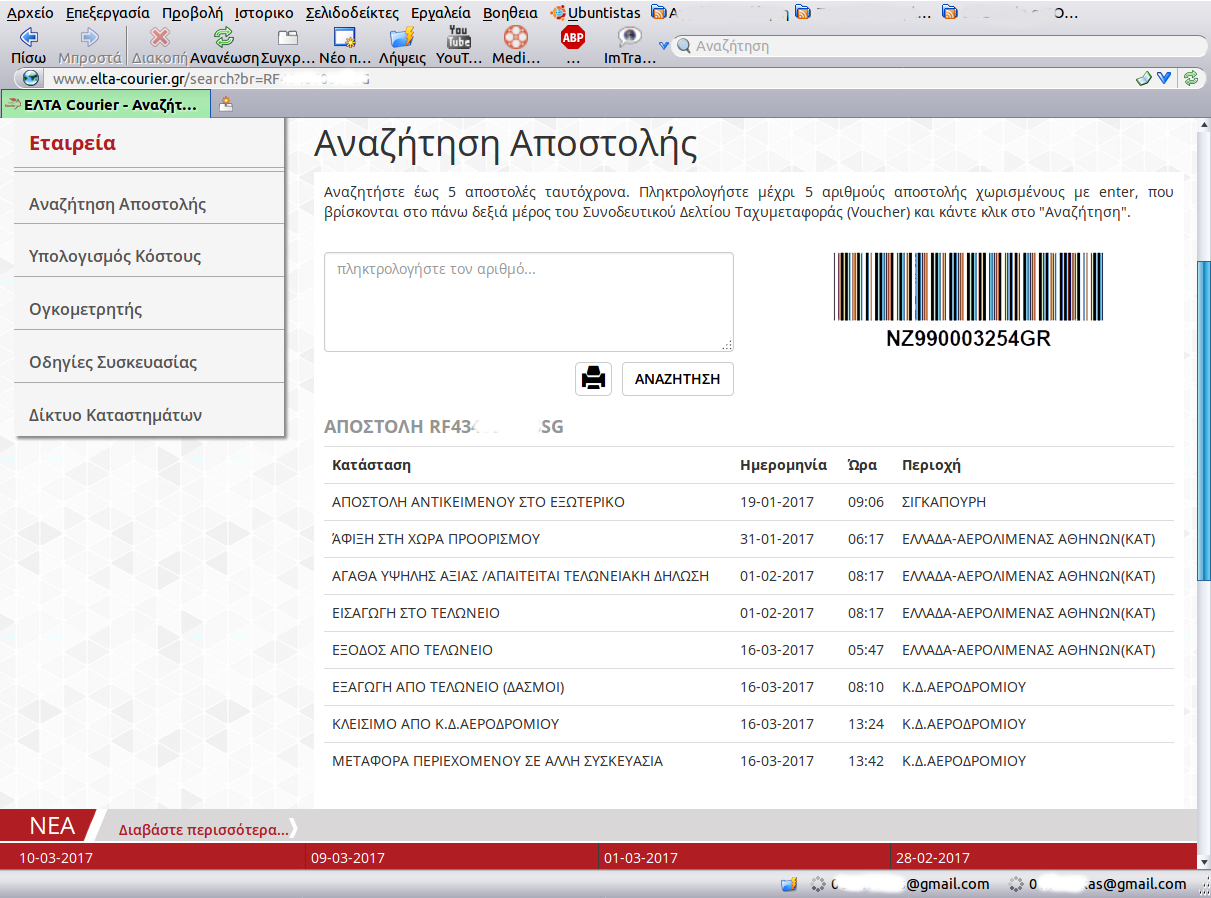Select the ΕΛΤΑ Courier browser tab
The height and width of the screenshot is (898, 1211).
pos(106,104)
